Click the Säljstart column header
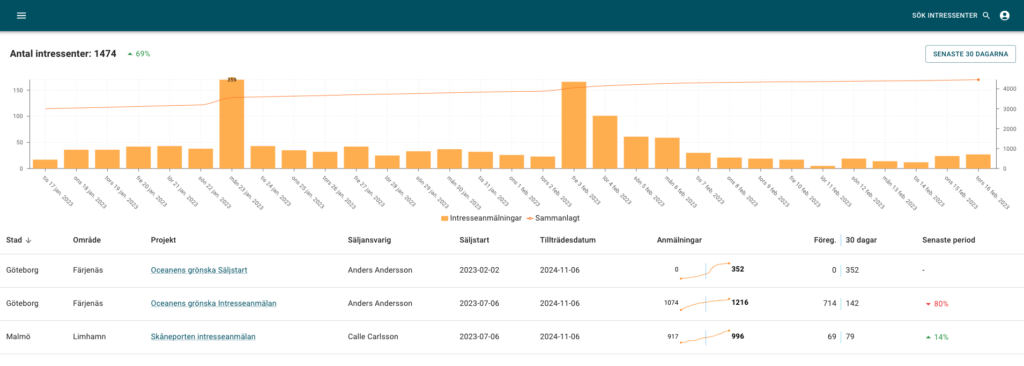Screen dimensions: 1024x366 point(474,240)
